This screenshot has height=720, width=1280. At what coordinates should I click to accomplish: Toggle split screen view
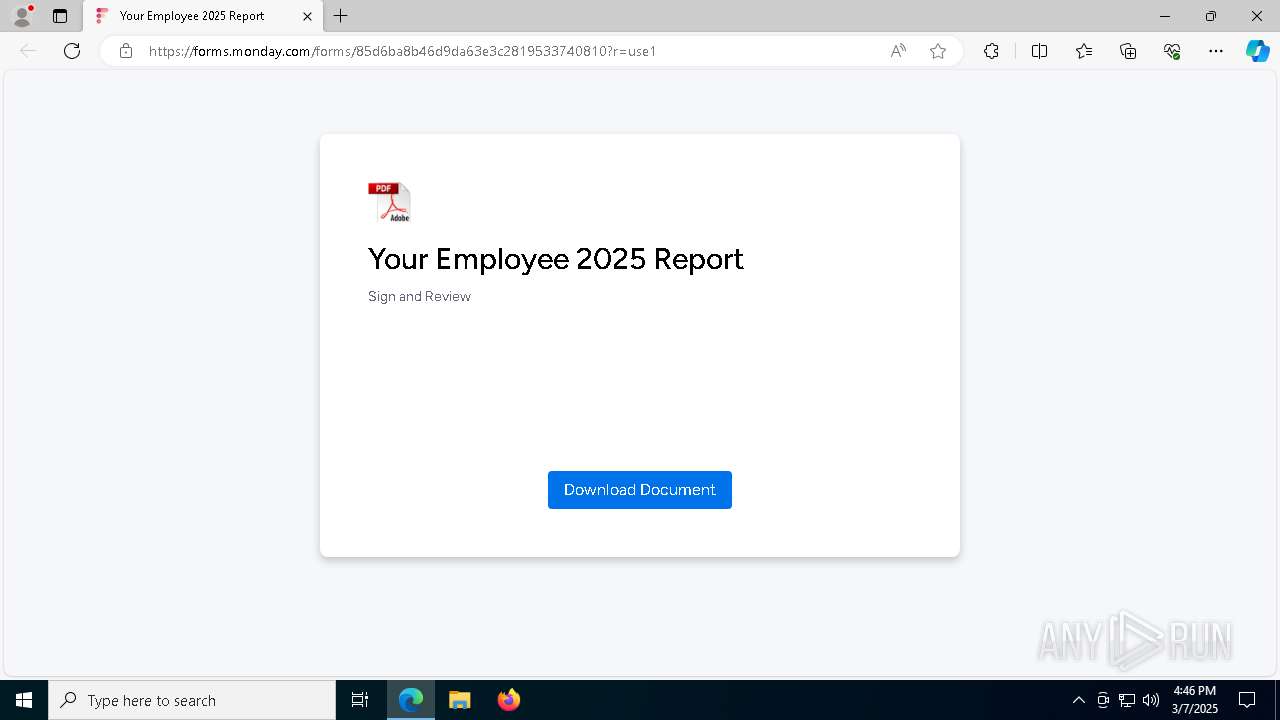1039,51
